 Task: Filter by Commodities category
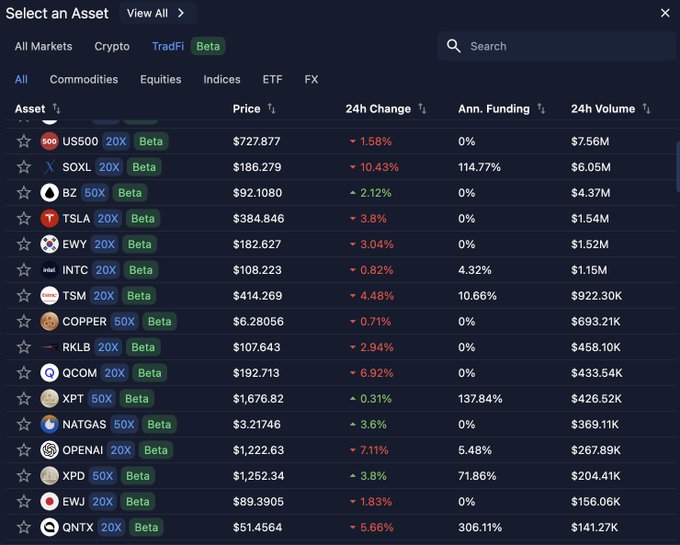pos(84,79)
